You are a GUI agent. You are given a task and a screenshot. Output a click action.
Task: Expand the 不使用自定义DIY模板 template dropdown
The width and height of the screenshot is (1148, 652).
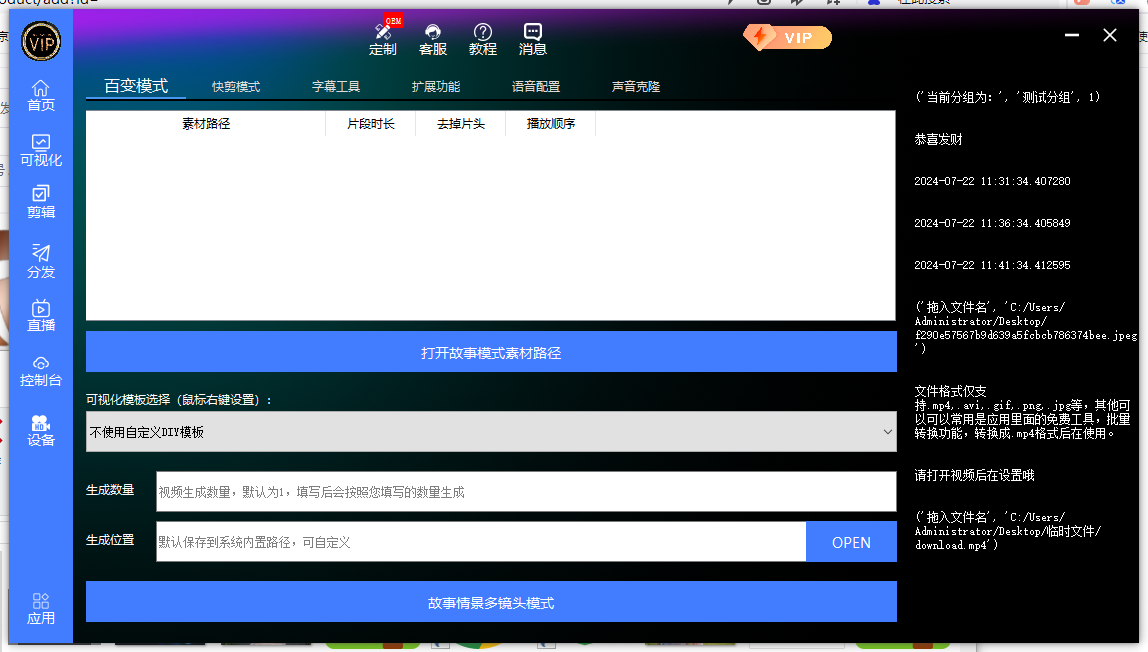491,432
